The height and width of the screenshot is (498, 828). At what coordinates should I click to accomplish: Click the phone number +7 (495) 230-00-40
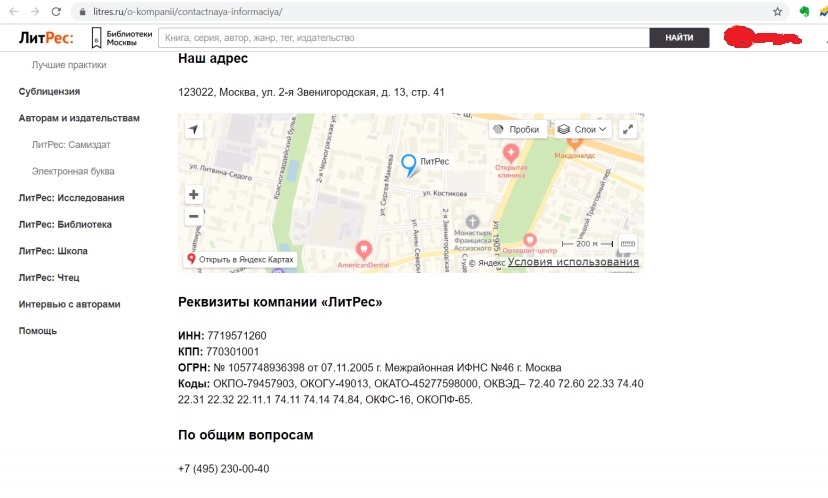(x=223, y=469)
